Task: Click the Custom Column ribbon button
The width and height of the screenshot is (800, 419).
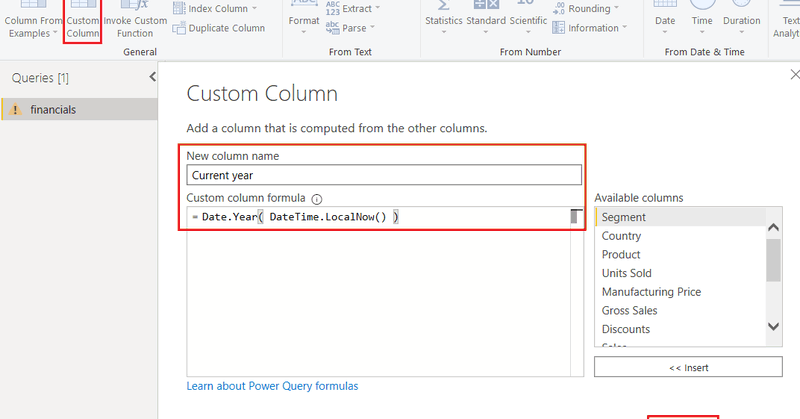Action: pos(83,20)
